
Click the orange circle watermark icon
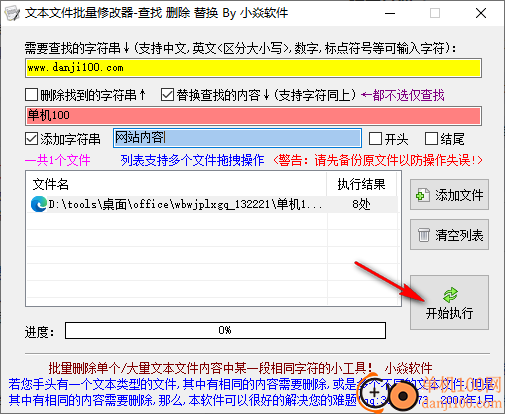[x=403, y=396]
